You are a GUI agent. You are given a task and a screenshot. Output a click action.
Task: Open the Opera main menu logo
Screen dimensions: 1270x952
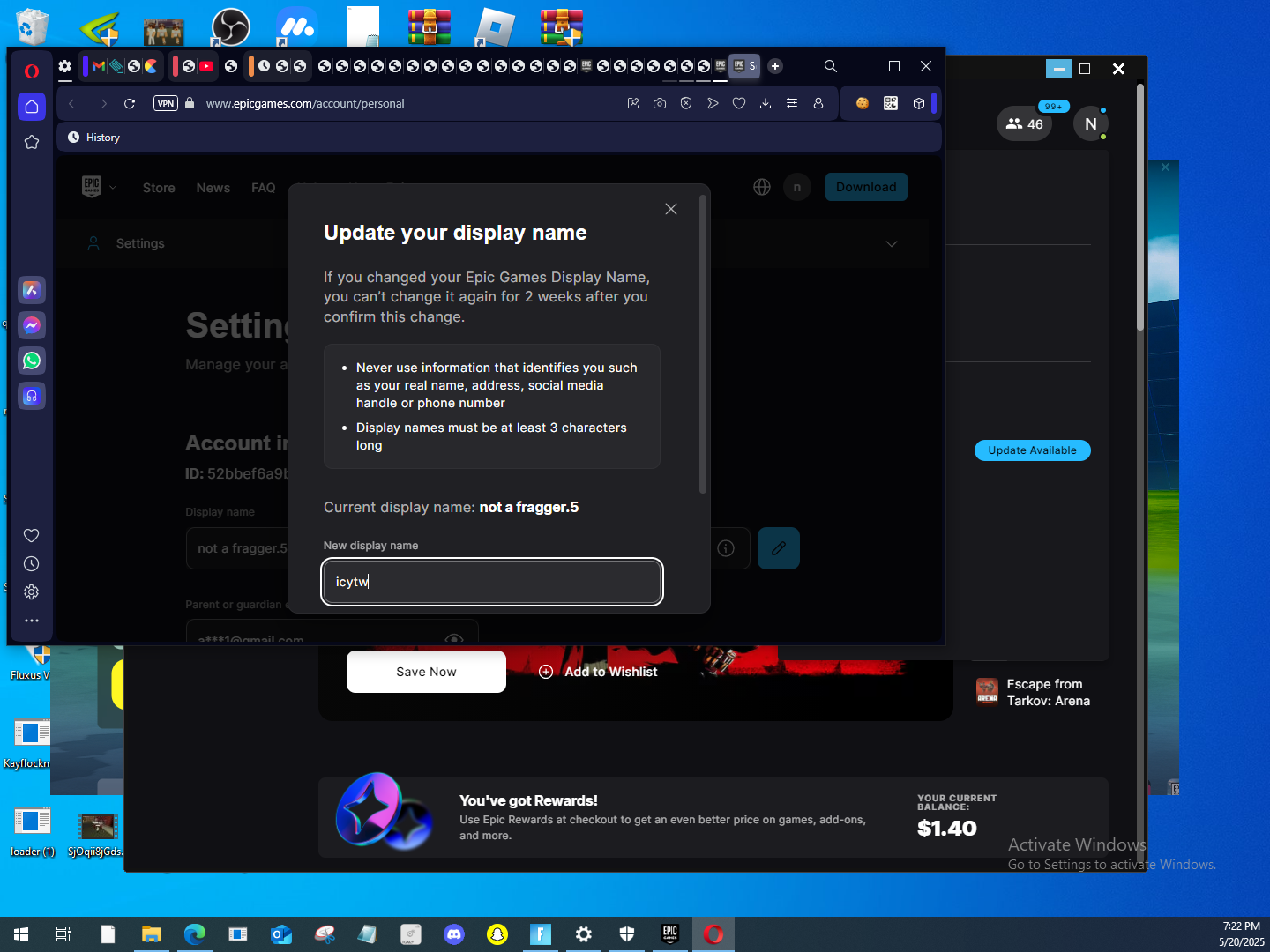[32, 71]
